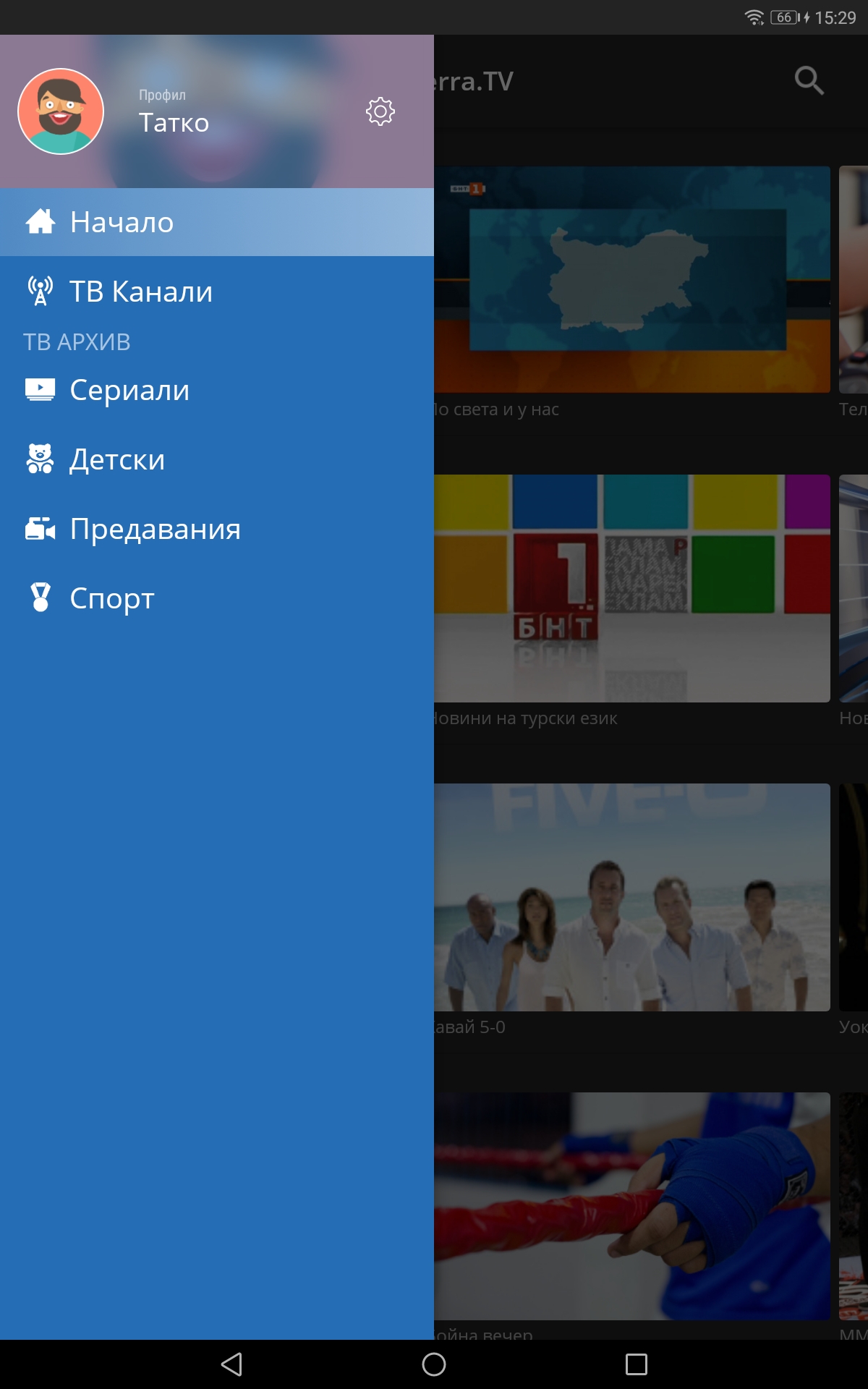This screenshot has height=1389, width=868.
Task: Click the antenna icon for ТВ Канали
Action: click(x=41, y=291)
